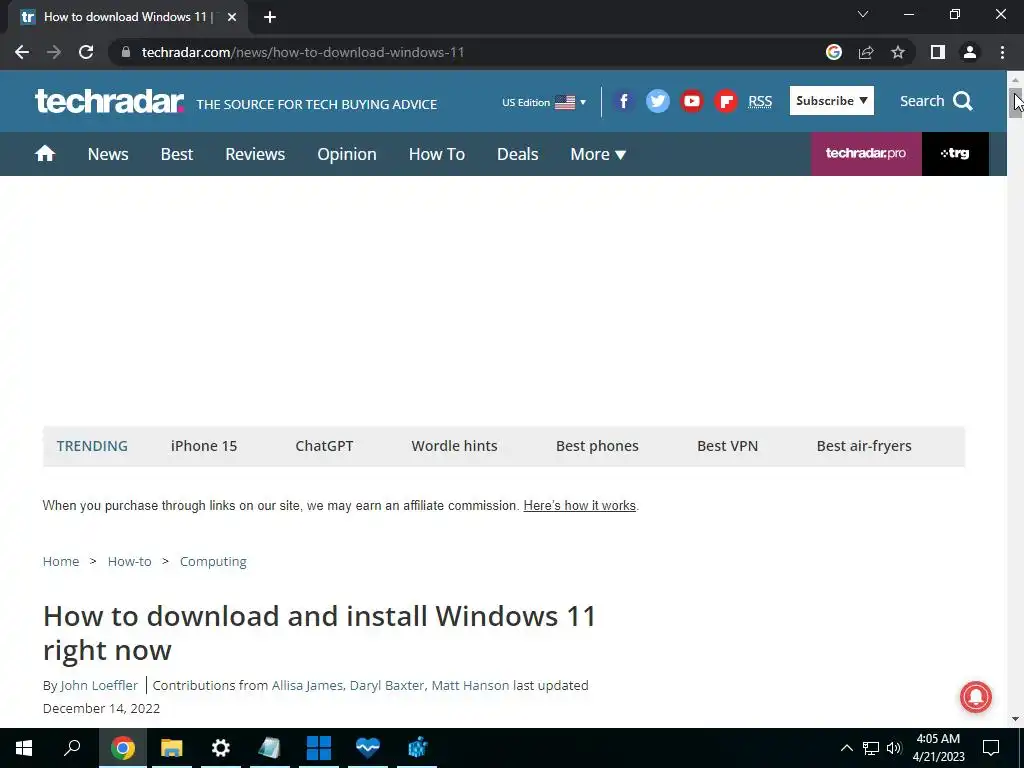Select Wordle hints trending topic
Image resolution: width=1024 pixels, height=768 pixels.
click(x=455, y=446)
